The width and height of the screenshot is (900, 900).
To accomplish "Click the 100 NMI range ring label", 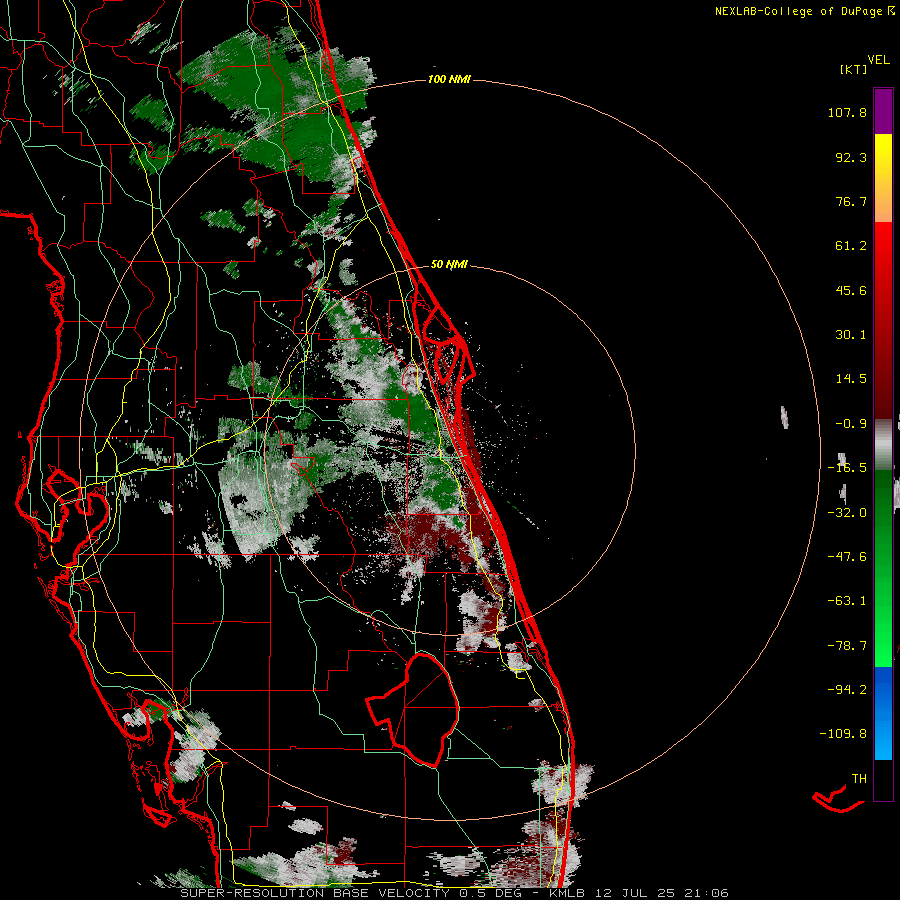I will tap(449, 79).
